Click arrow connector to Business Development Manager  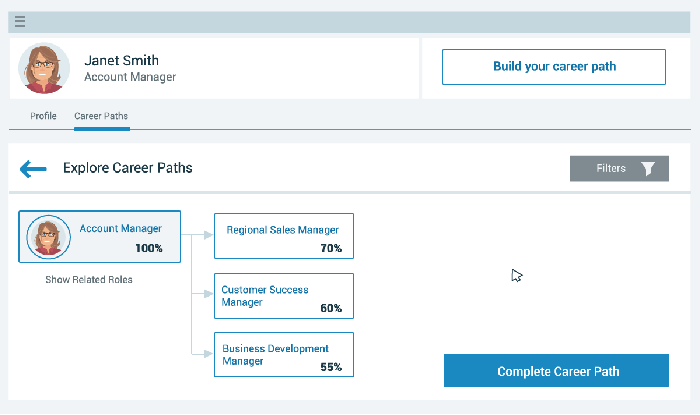click(x=205, y=353)
